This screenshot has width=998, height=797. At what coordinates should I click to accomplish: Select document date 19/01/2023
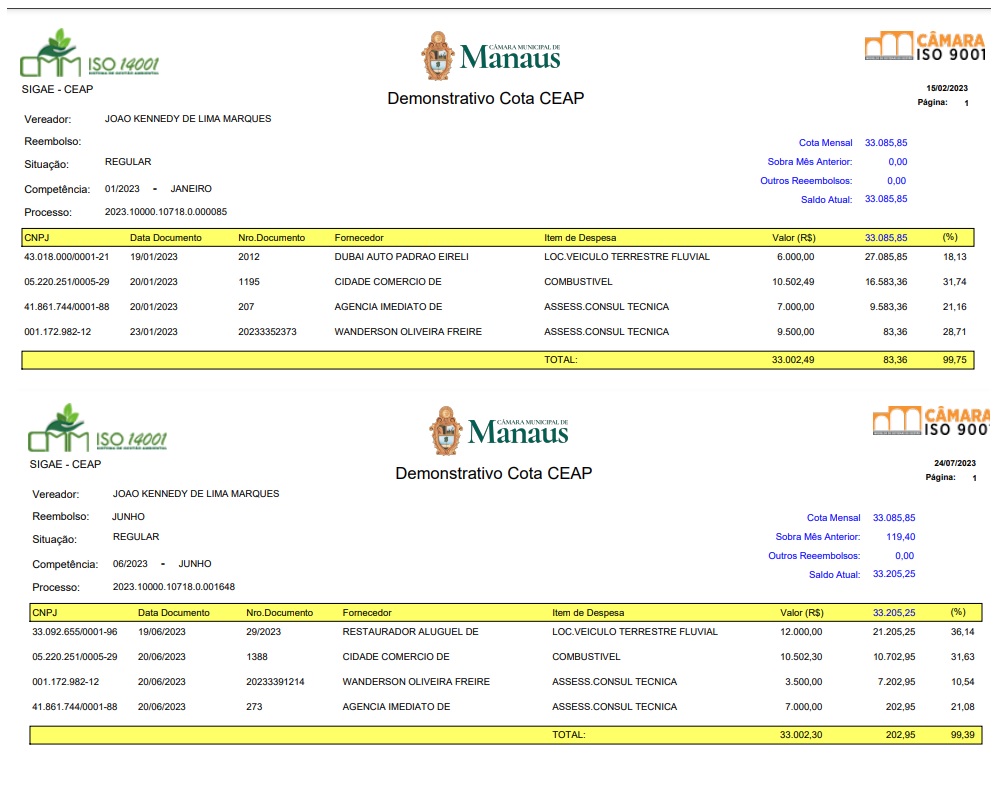(x=153, y=257)
